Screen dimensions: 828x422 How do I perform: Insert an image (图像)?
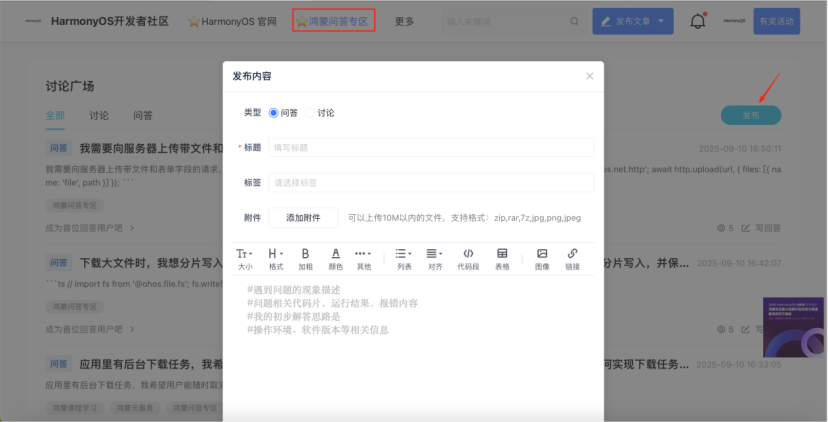(x=542, y=259)
